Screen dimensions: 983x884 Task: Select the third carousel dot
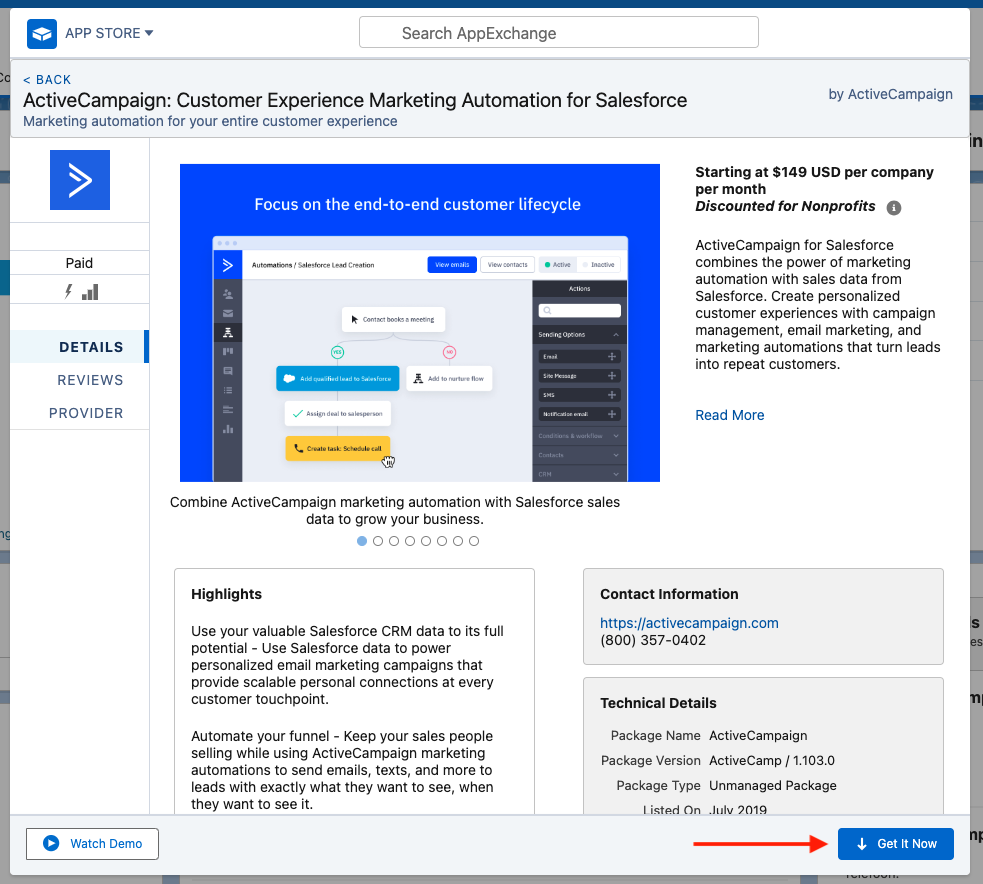pos(394,541)
